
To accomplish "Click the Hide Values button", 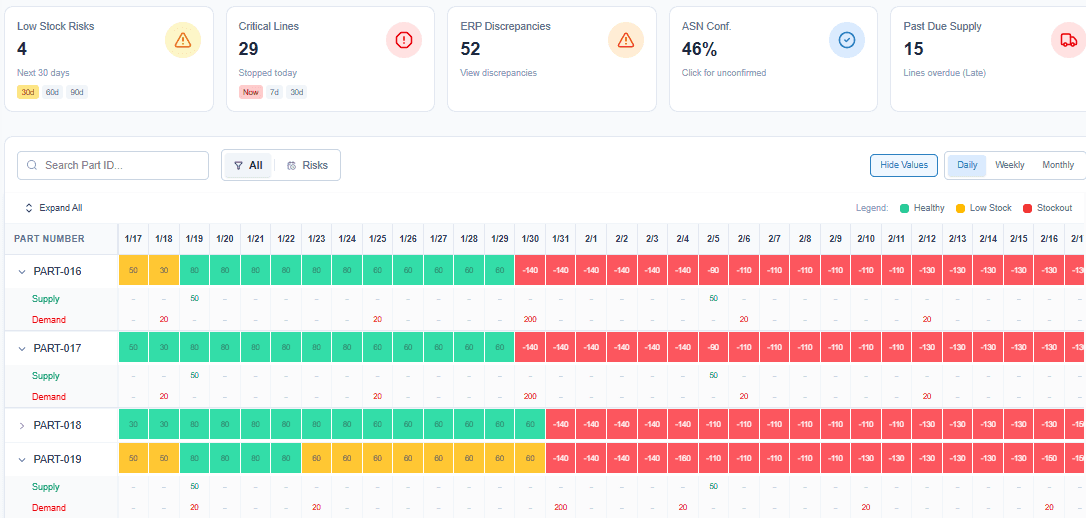I will coord(904,165).
